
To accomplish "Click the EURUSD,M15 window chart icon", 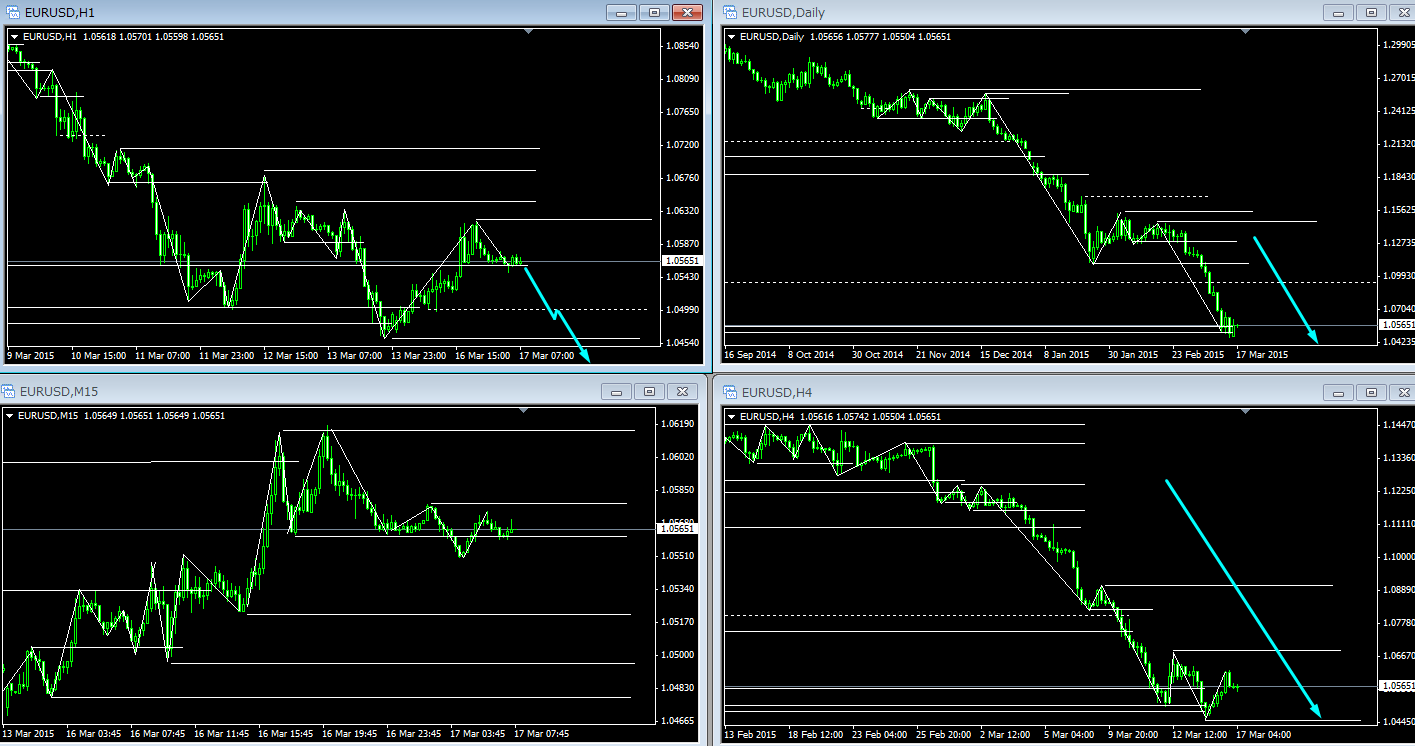I will 9,391.
